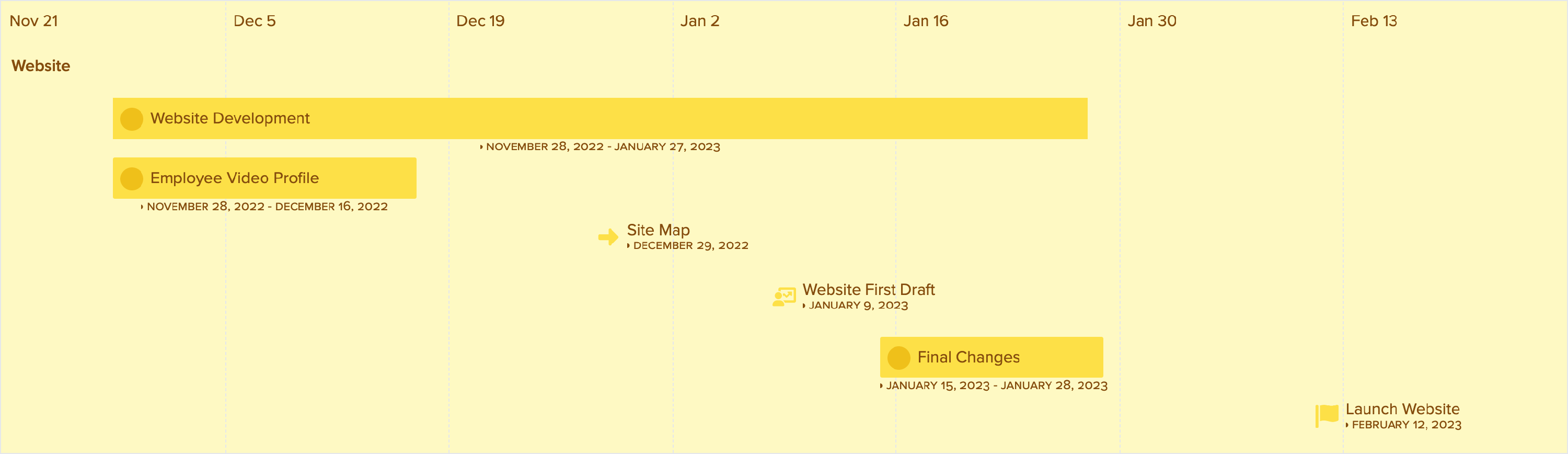Image resolution: width=1568 pixels, height=454 pixels.
Task: Click the circle on Final Changes bar
Action: tap(898, 358)
